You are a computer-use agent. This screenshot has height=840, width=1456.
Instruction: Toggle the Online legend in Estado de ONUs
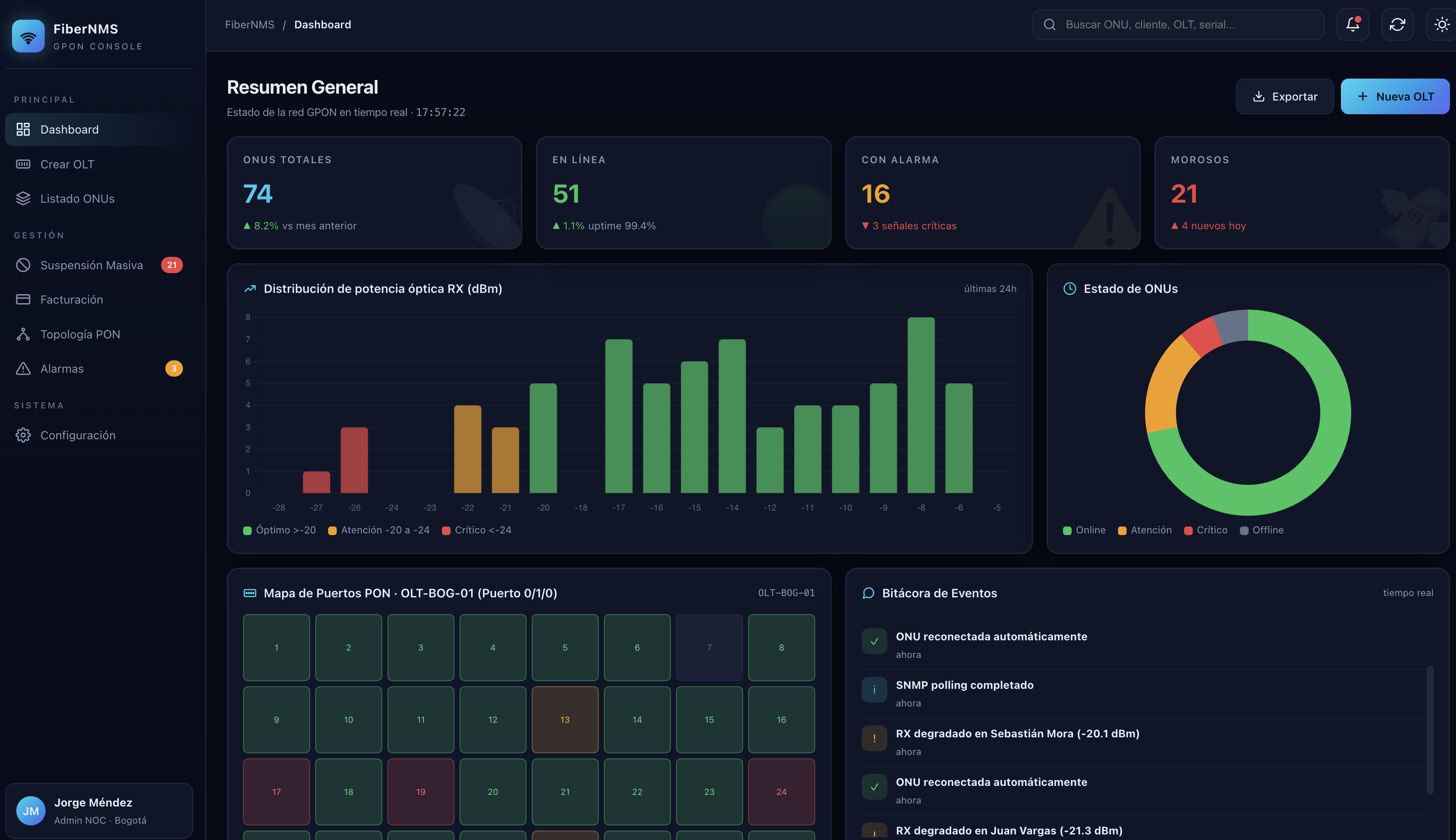pyautogui.click(x=1084, y=530)
